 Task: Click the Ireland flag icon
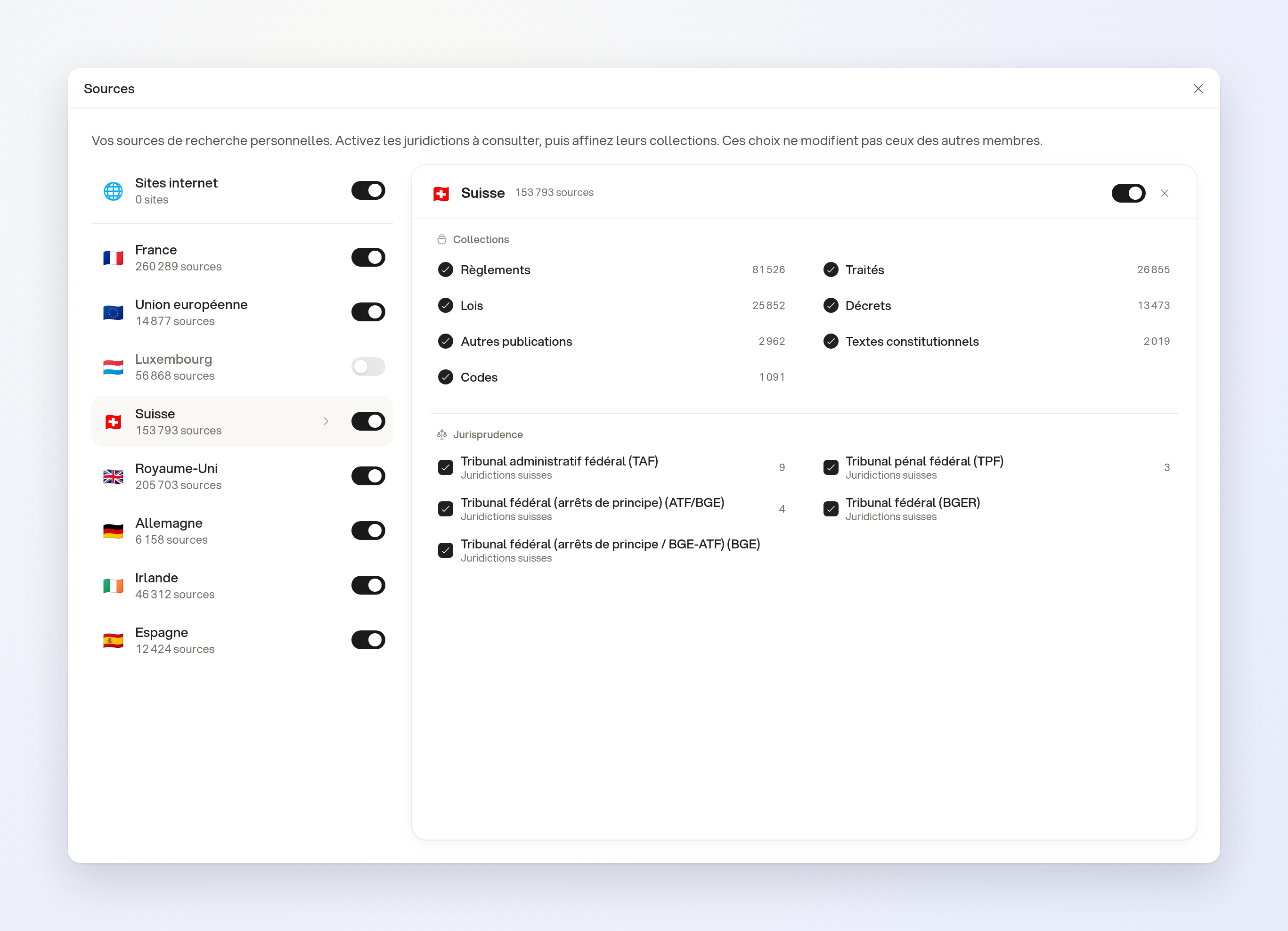click(113, 586)
